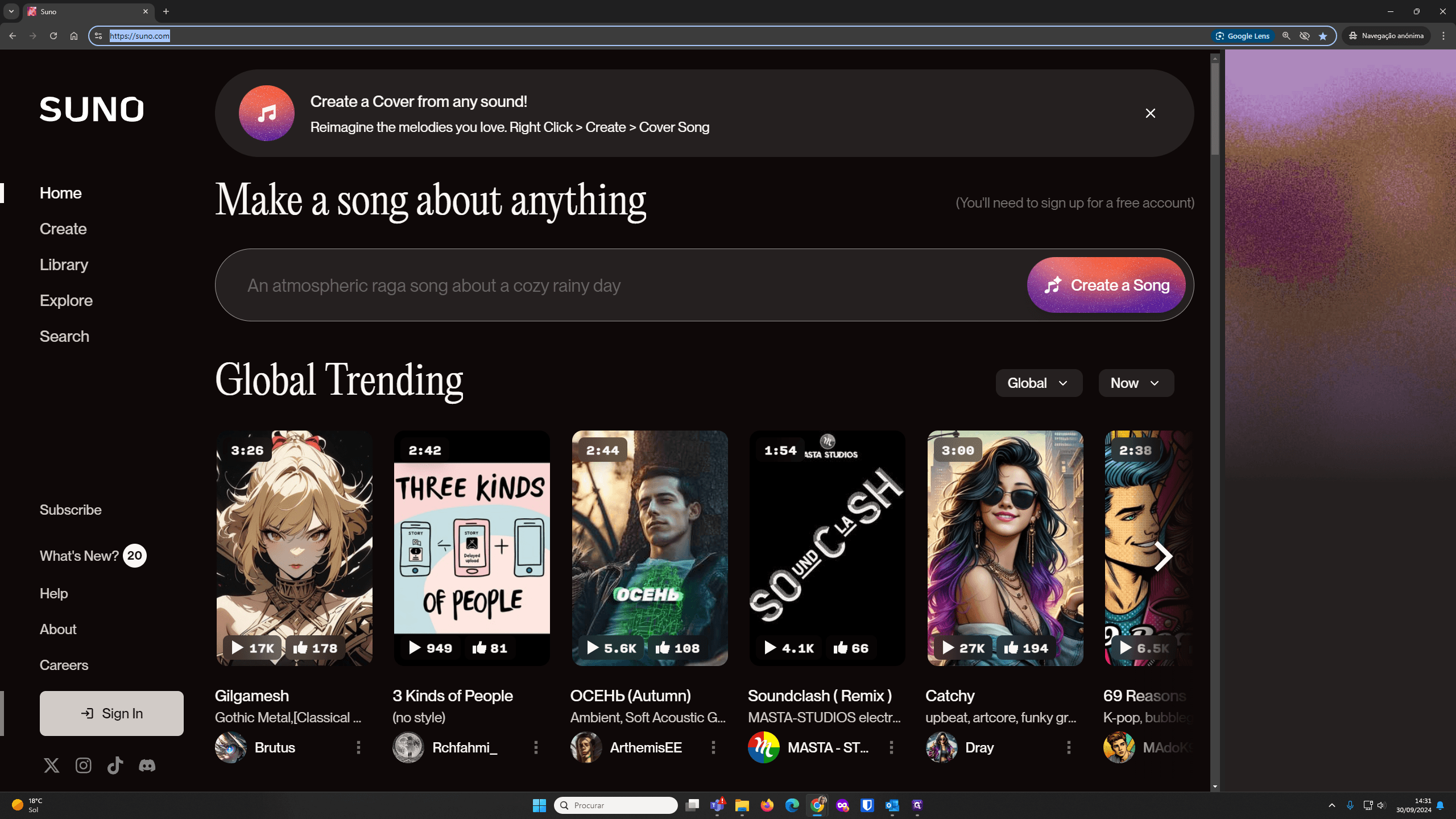
Task: Click the Windows taskbar search box
Action: (615, 805)
